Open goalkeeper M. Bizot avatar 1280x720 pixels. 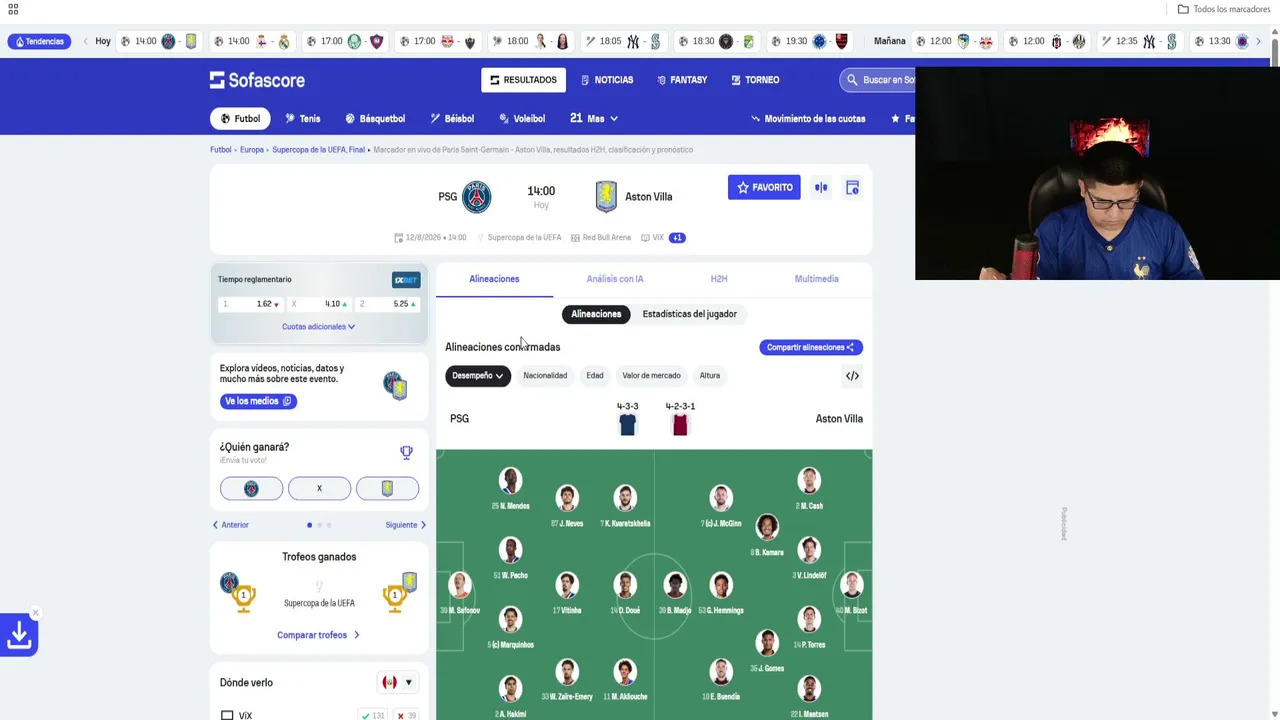[x=852, y=585]
